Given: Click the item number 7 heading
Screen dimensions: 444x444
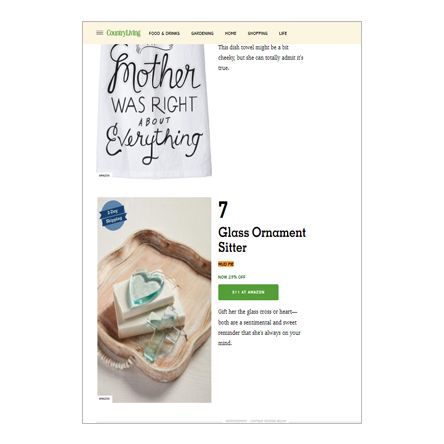Looking at the screenshot, I should click(223, 210).
